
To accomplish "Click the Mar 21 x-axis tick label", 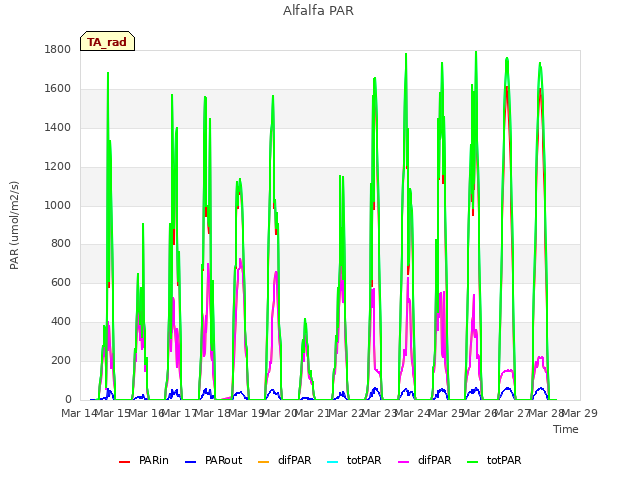I will (312, 413).
